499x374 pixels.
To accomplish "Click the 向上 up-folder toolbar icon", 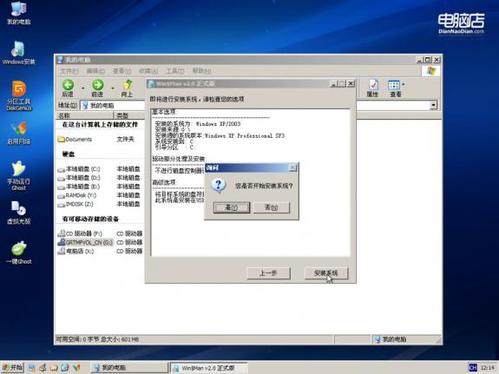I will (127, 88).
